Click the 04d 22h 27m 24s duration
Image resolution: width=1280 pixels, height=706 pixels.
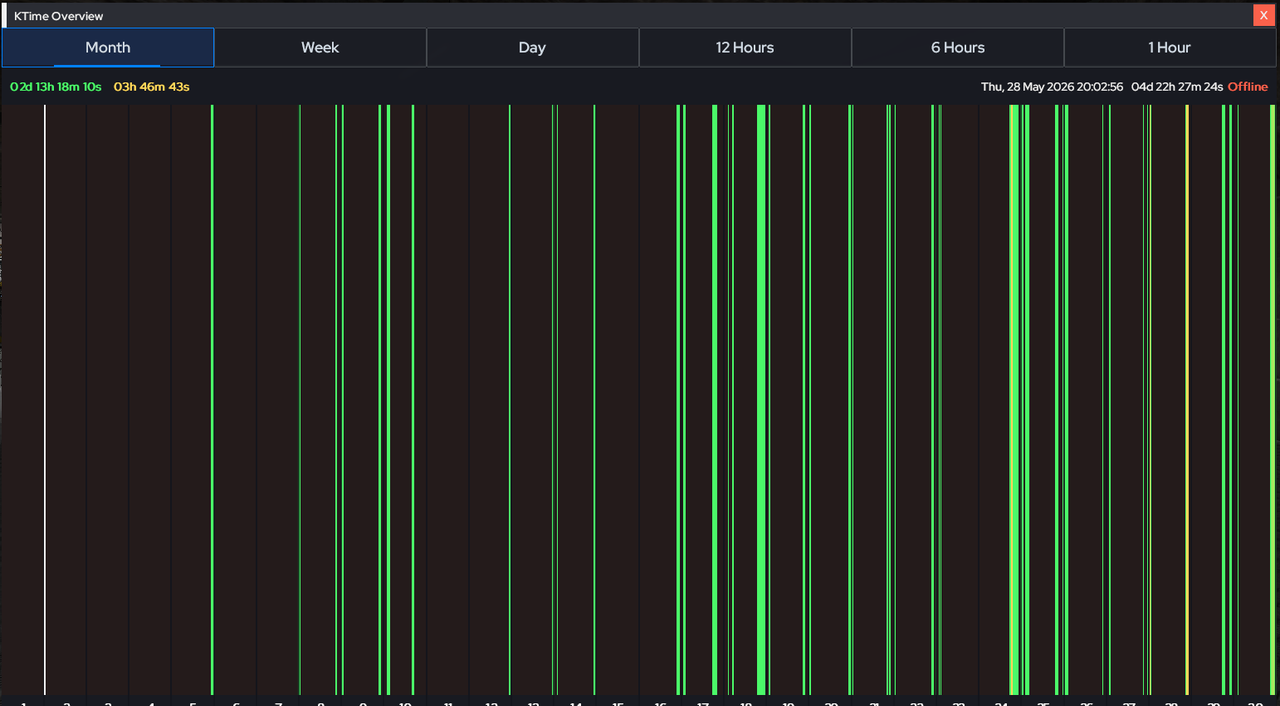[1177, 87]
